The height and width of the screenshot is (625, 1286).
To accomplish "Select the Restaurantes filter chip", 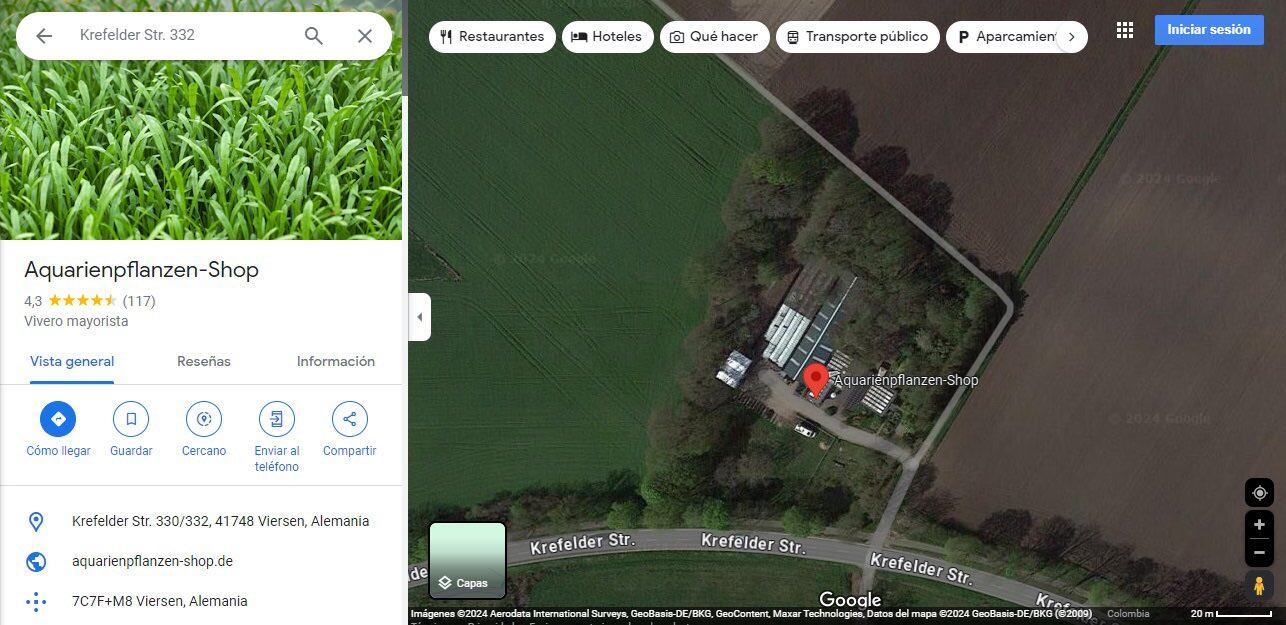I will click(x=492, y=37).
